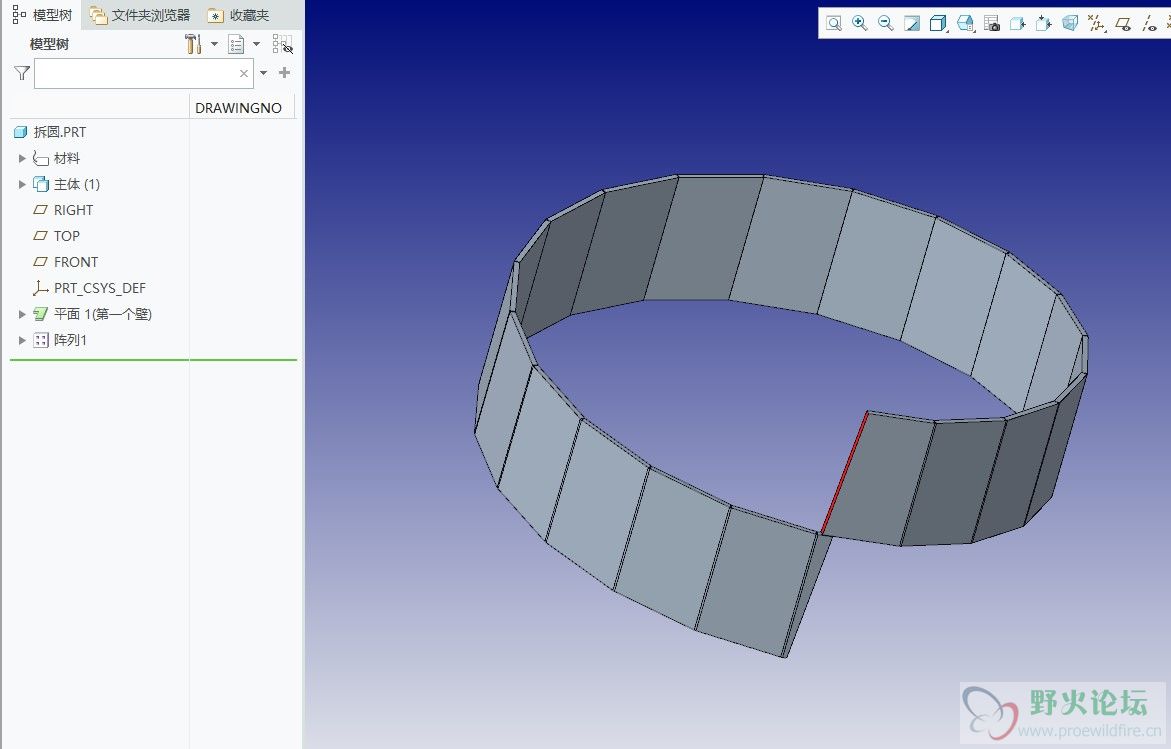The width and height of the screenshot is (1171, 749).
Task: Expand the 主体 (1) node
Action: [22, 184]
